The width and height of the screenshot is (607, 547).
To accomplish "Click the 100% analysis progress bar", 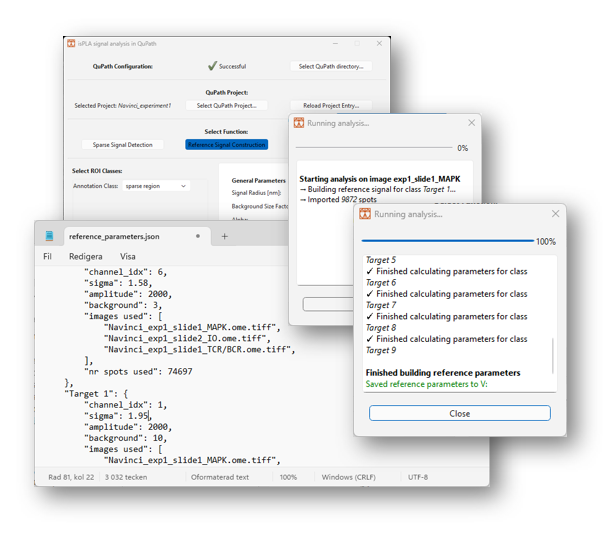I will click(448, 241).
